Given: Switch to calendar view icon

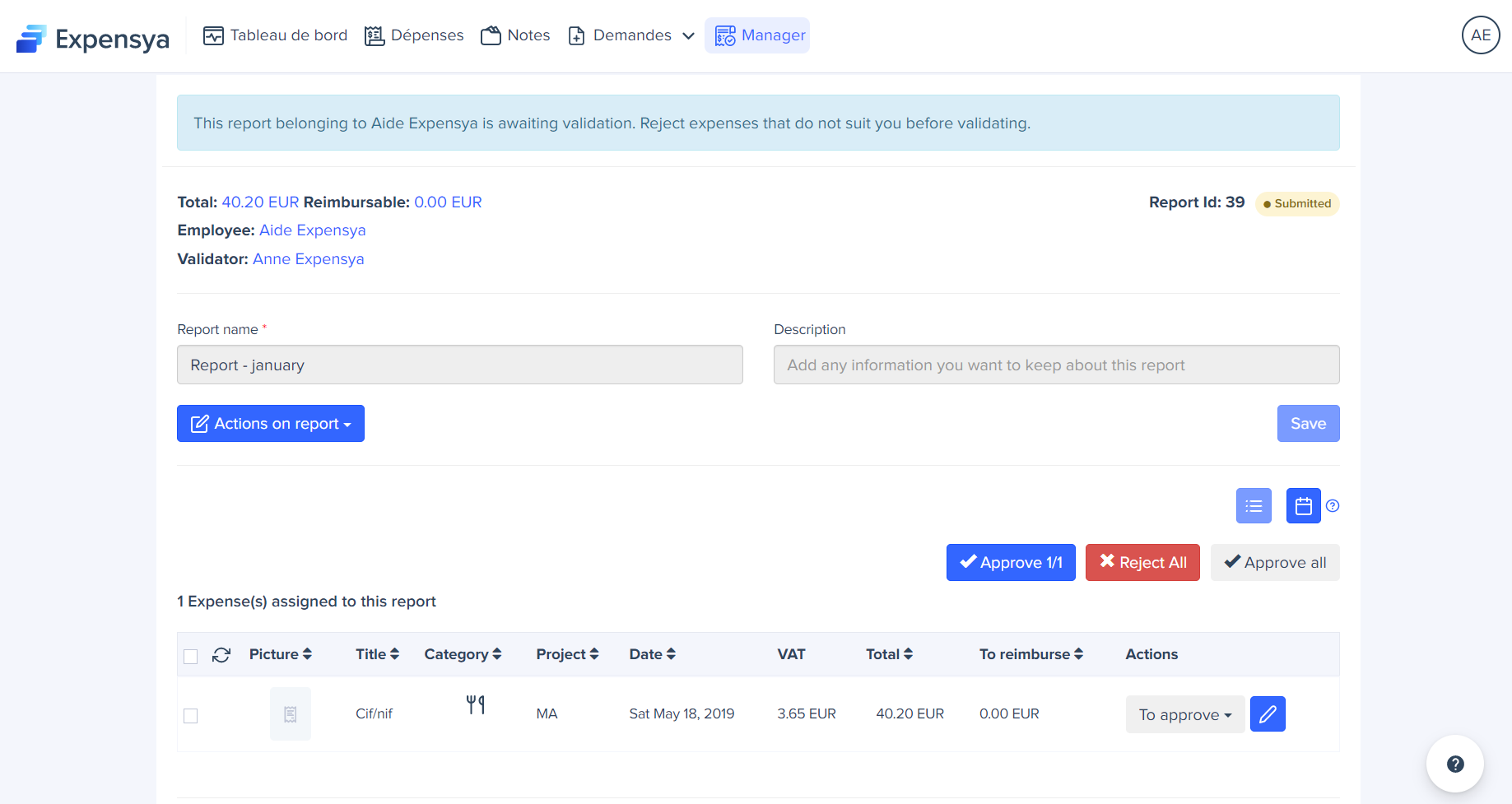Looking at the screenshot, I should tap(1303, 506).
